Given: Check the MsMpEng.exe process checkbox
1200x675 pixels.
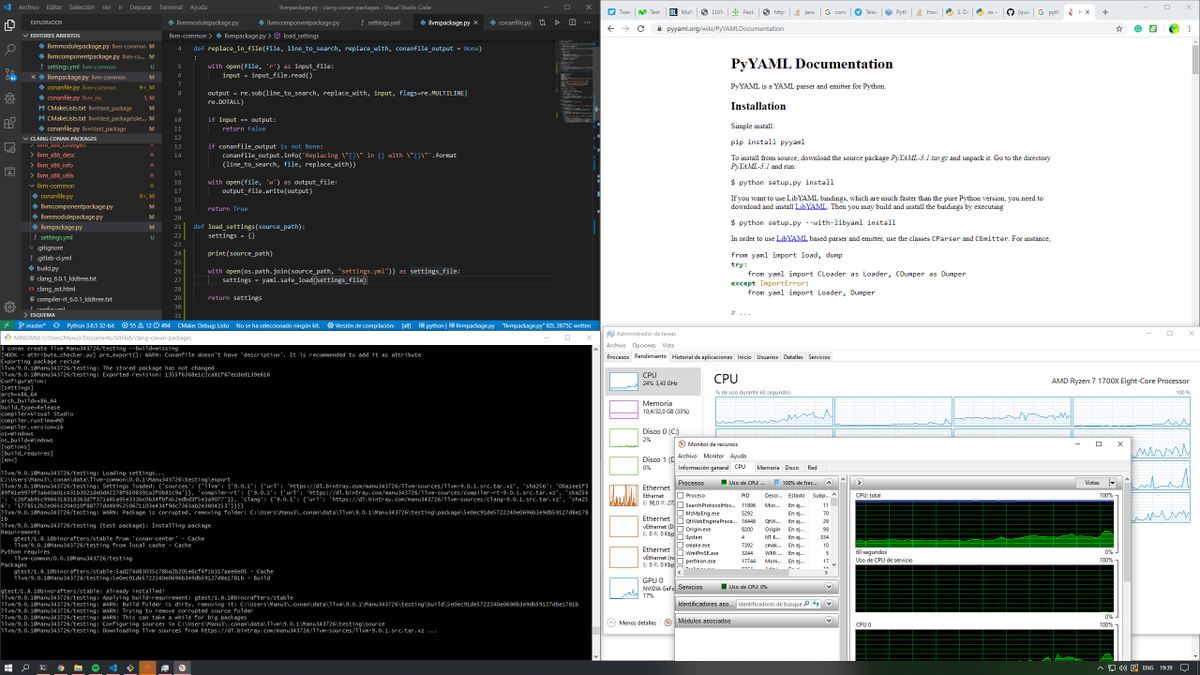Looking at the screenshot, I should [681, 513].
